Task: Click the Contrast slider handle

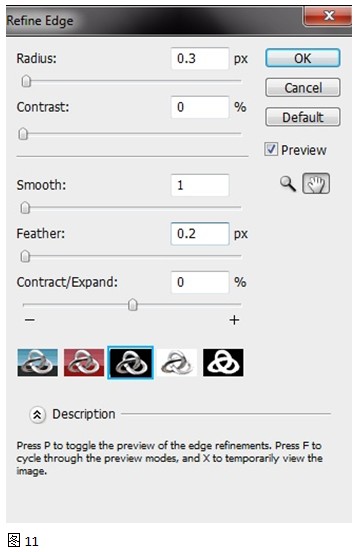Action: (x=23, y=134)
